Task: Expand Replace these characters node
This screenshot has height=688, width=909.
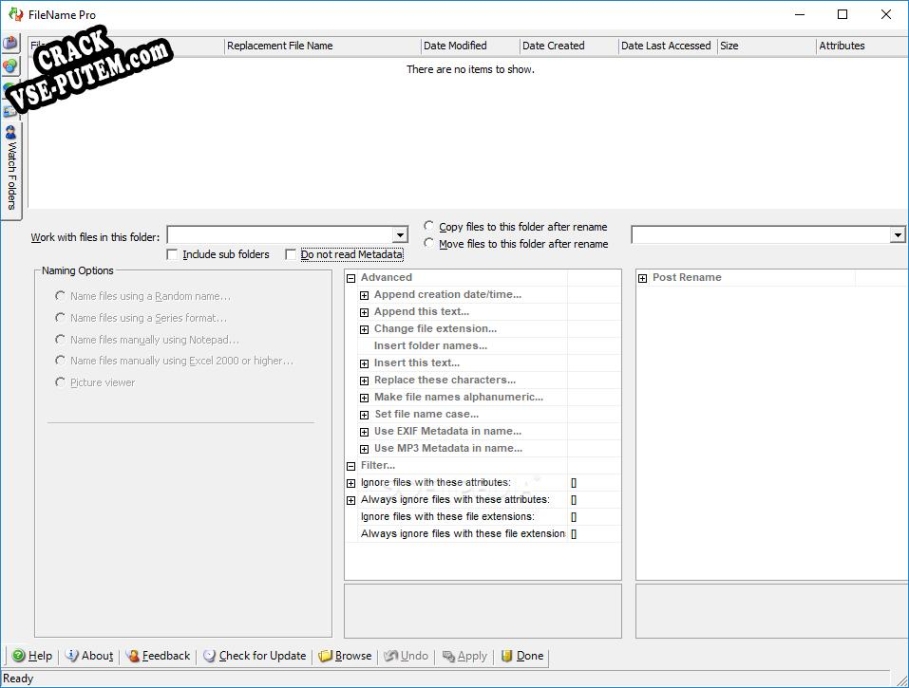Action: point(364,381)
